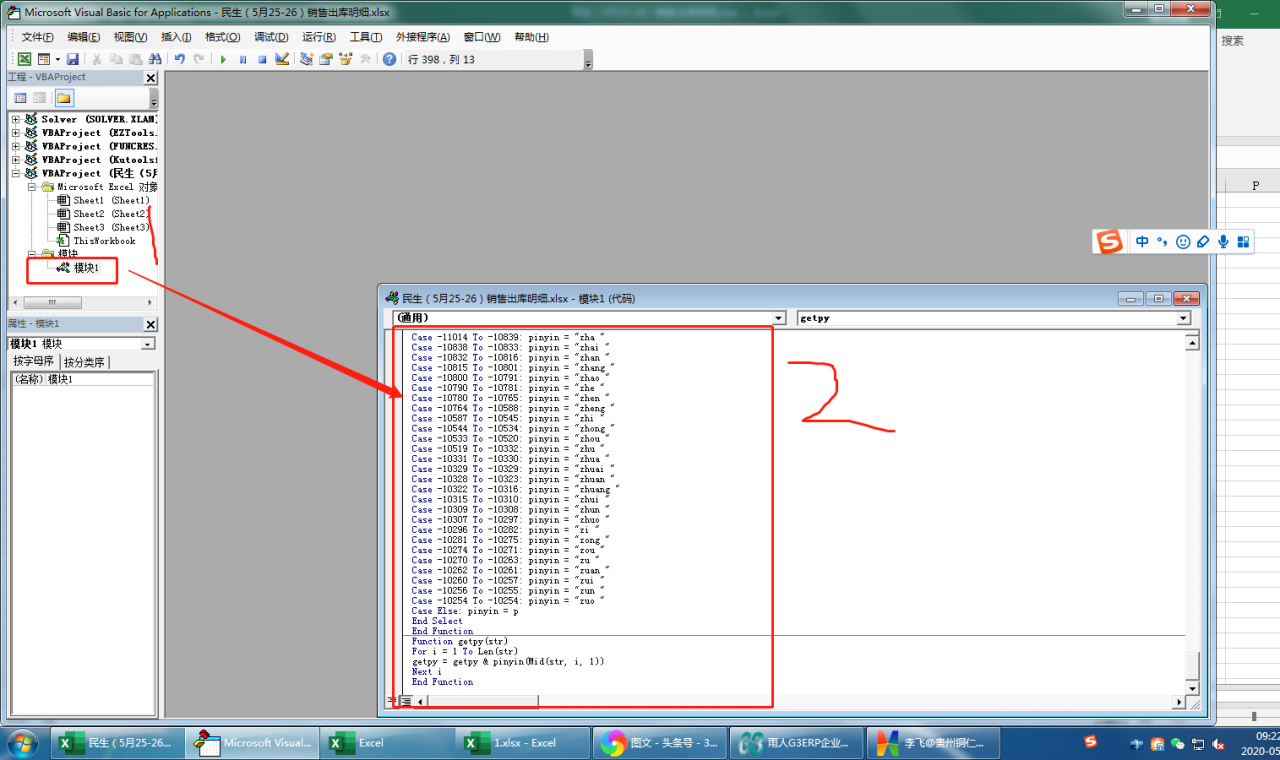The image size is (1280, 760).
Task: Open the Insert object dropdown arrow in toolbar
Action: (57, 59)
